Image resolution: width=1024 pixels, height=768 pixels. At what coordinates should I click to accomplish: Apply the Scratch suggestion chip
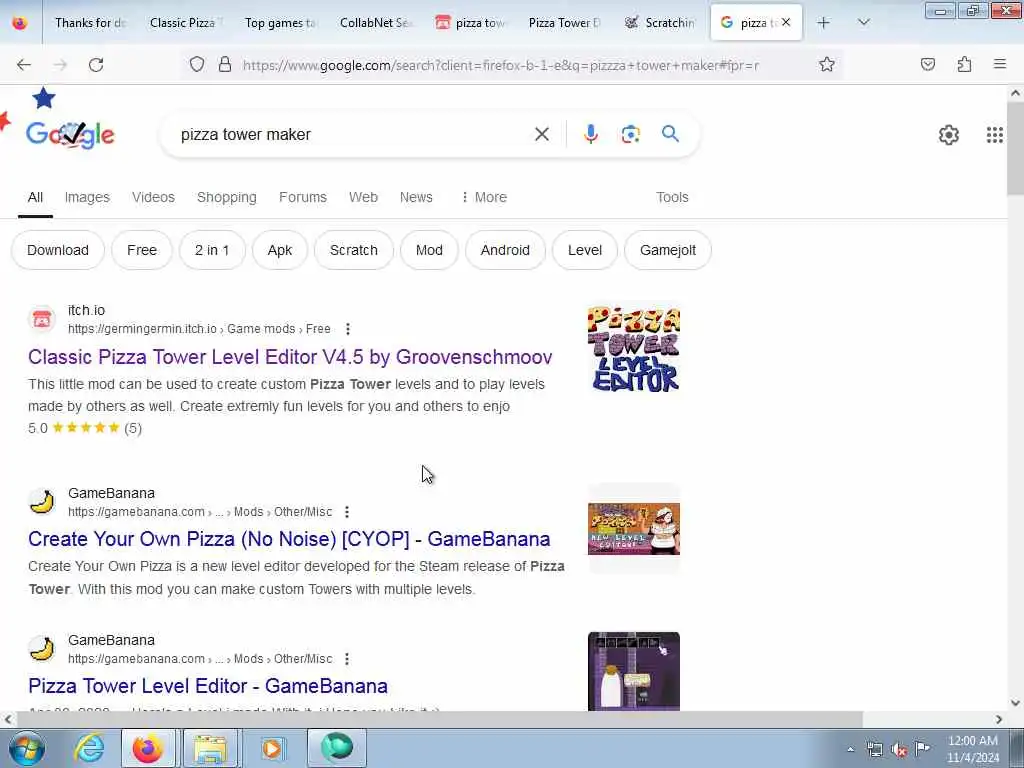pyautogui.click(x=353, y=250)
